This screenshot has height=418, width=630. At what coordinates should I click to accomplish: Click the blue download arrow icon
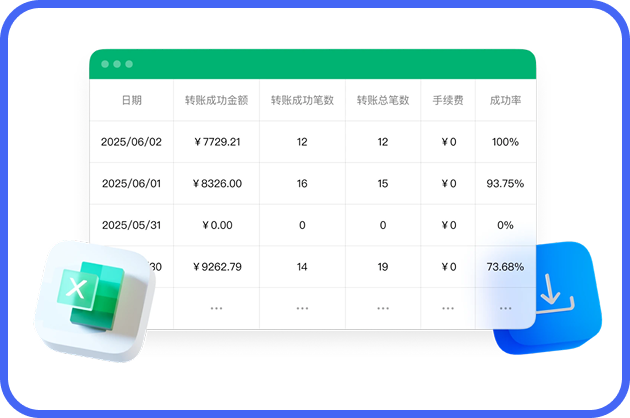pyautogui.click(x=550, y=295)
